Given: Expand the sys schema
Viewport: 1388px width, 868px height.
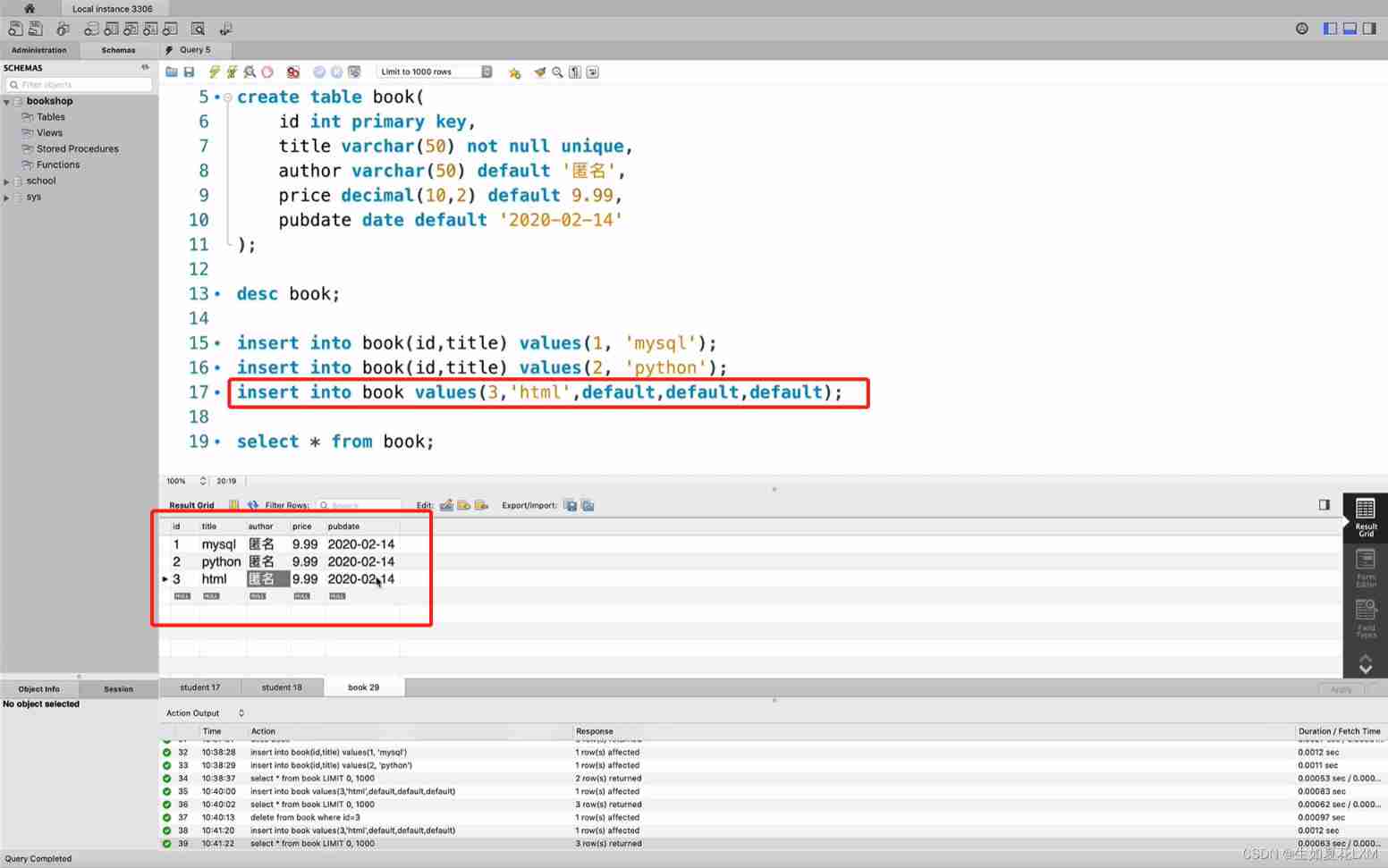Looking at the screenshot, I should pos(7,198).
